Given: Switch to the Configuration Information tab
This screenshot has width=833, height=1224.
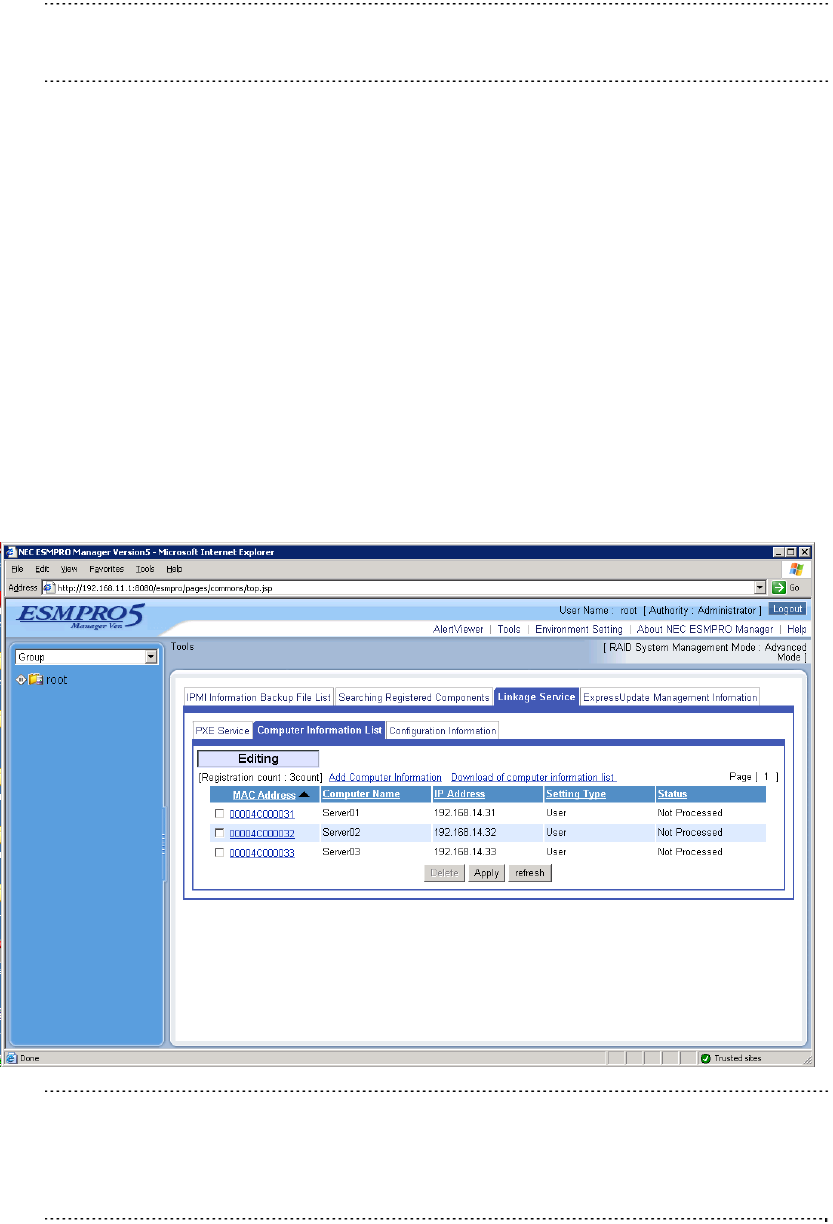Looking at the screenshot, I should pyautogui.click(x=442, y=731).
